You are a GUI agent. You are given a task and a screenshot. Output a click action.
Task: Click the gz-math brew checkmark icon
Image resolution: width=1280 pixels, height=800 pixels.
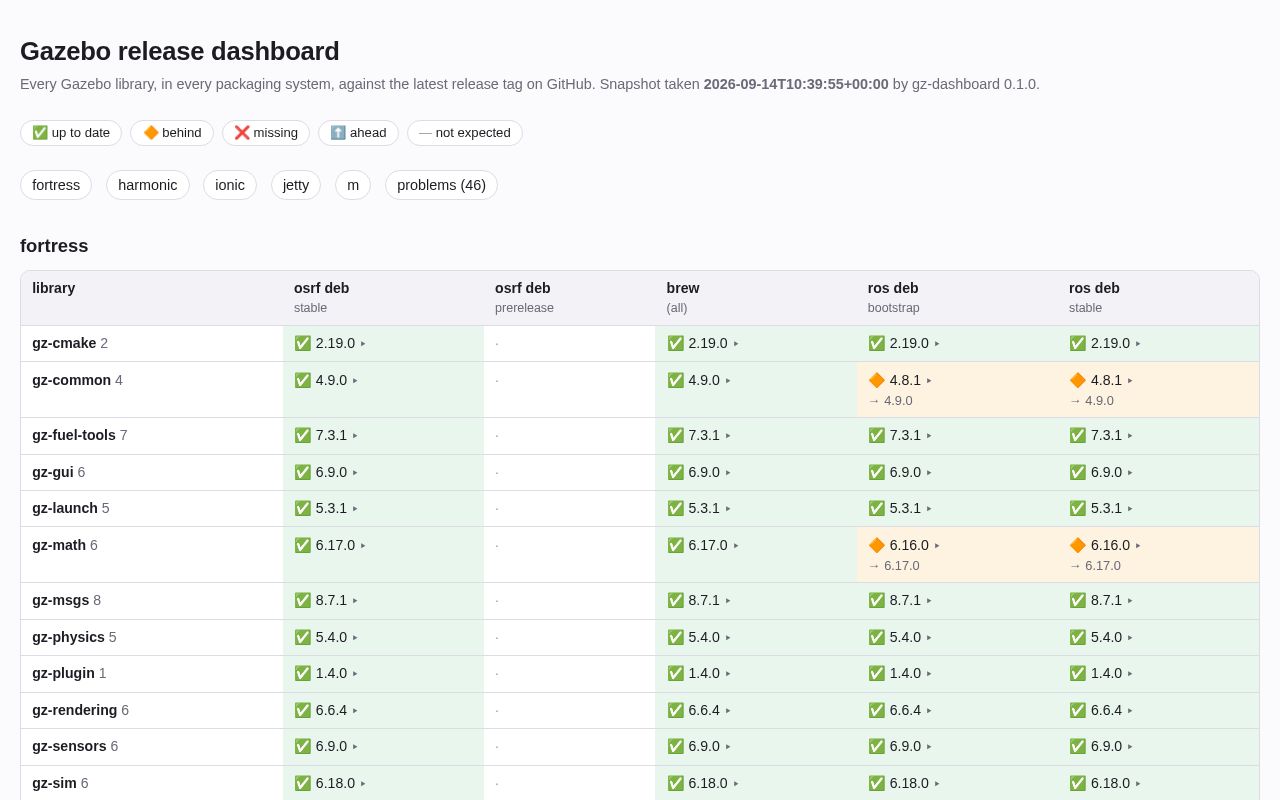coord(675,545)
